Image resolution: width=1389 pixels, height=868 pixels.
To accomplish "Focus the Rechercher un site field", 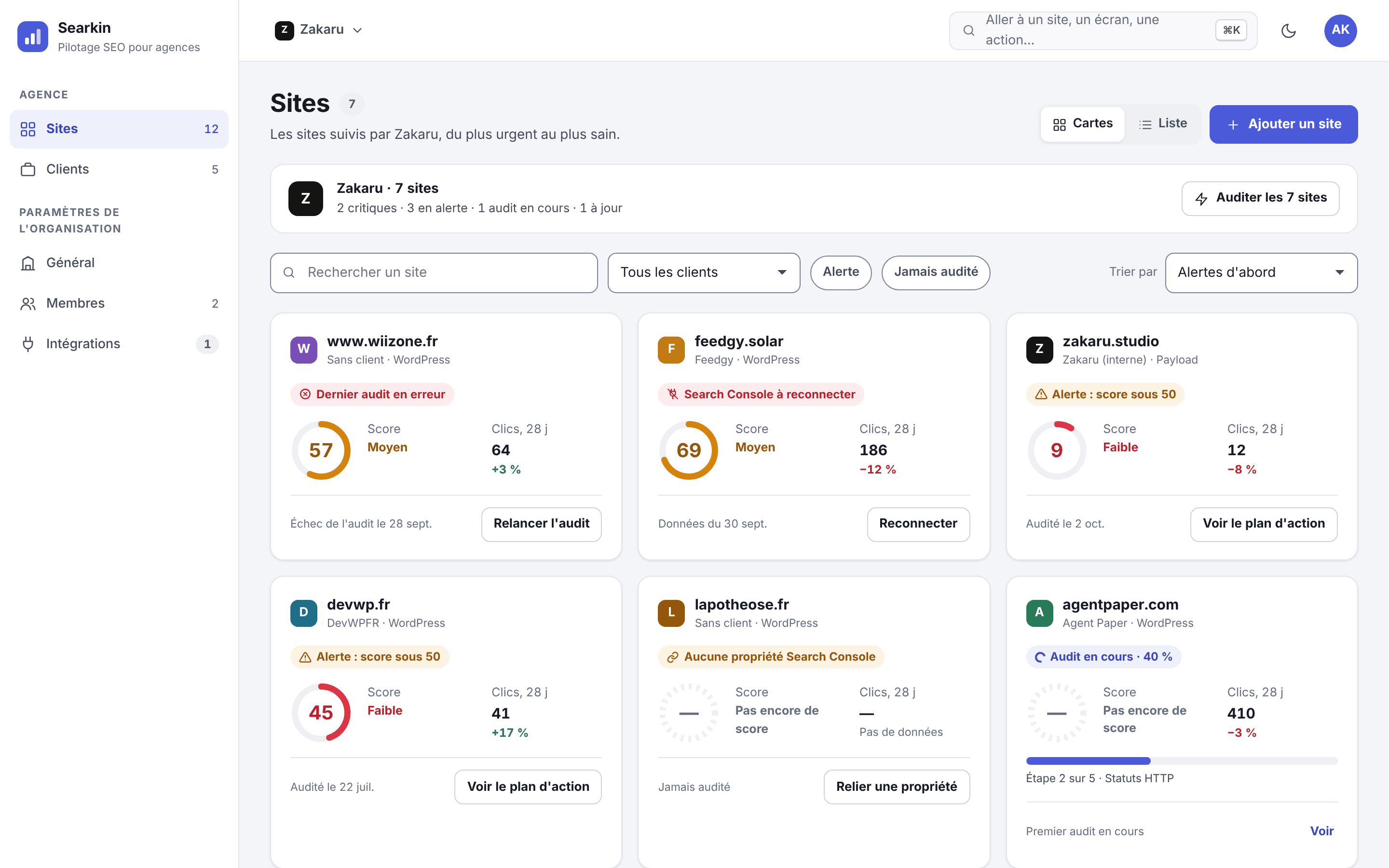I will coord(434,272).
